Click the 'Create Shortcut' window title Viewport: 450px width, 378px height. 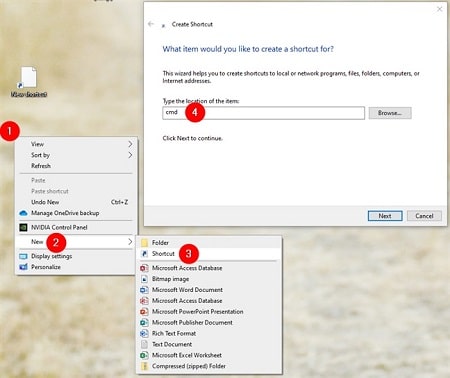pos(192,24)
